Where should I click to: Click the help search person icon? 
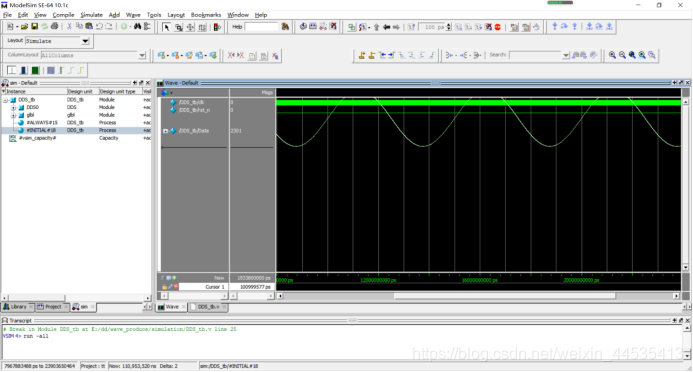point(285,27)
